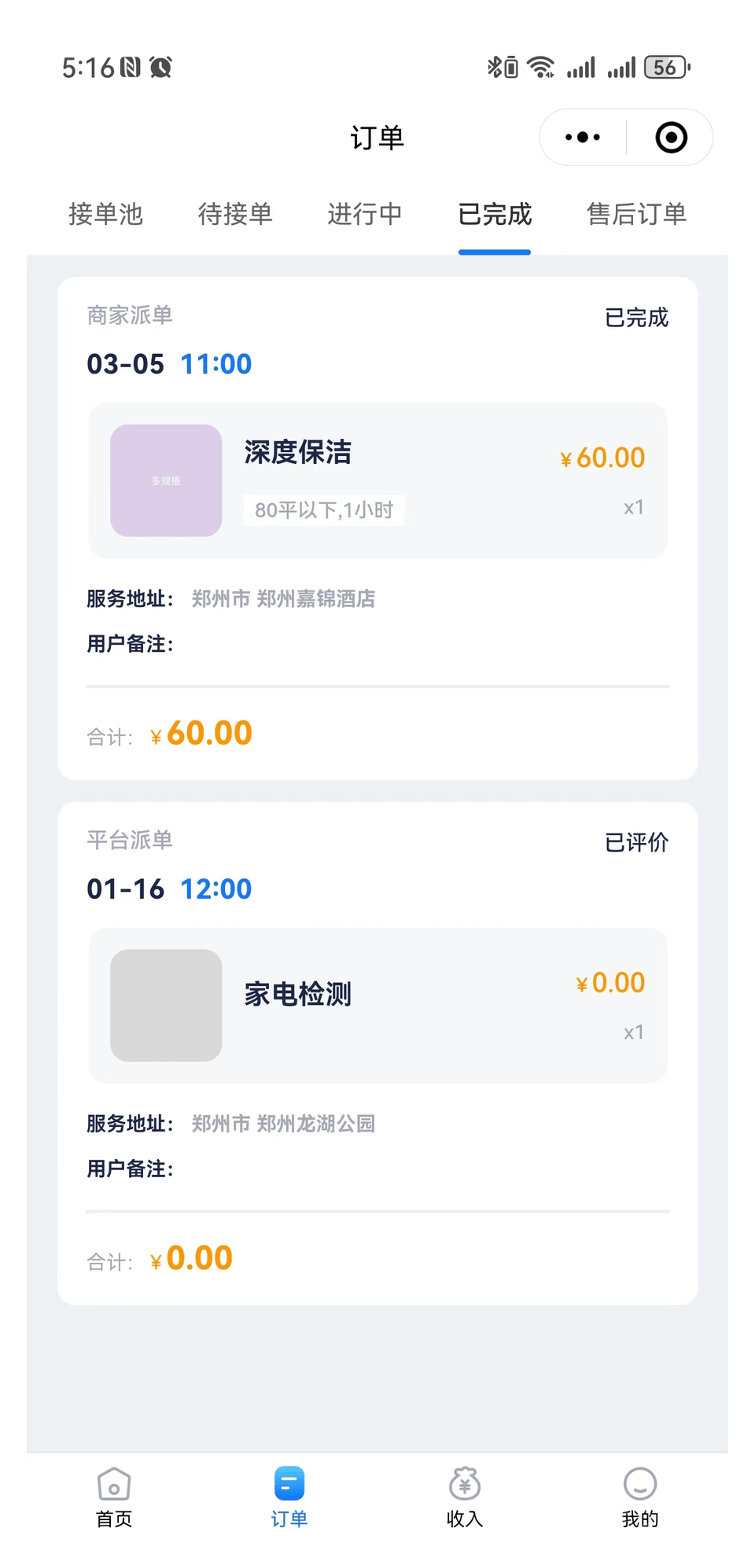Switch to the 接单池 tab
This screenshot has height=1568, width=755.
click(x=105, y=214)
